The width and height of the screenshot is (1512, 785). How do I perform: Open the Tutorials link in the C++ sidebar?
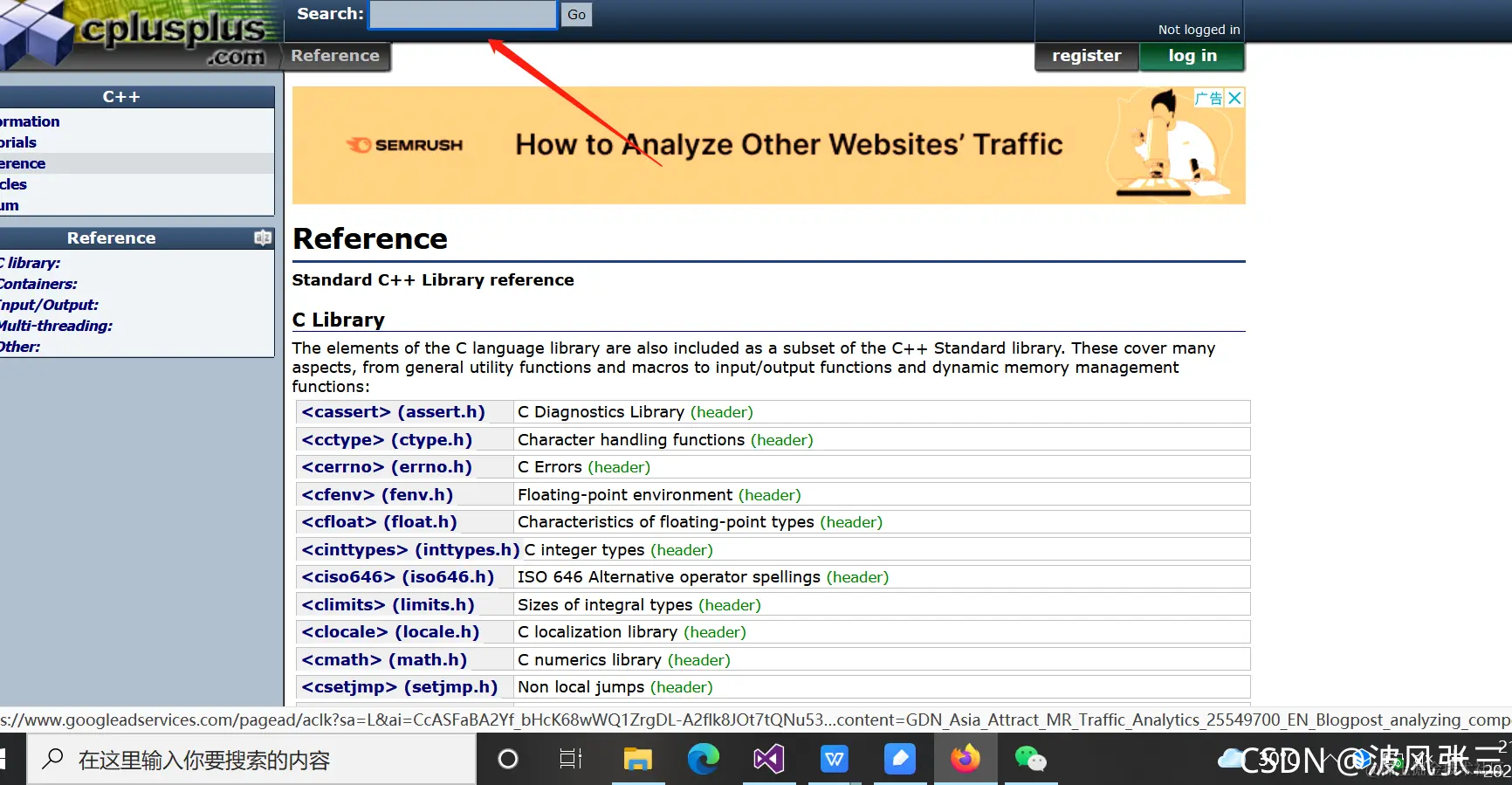click(18, 142)
